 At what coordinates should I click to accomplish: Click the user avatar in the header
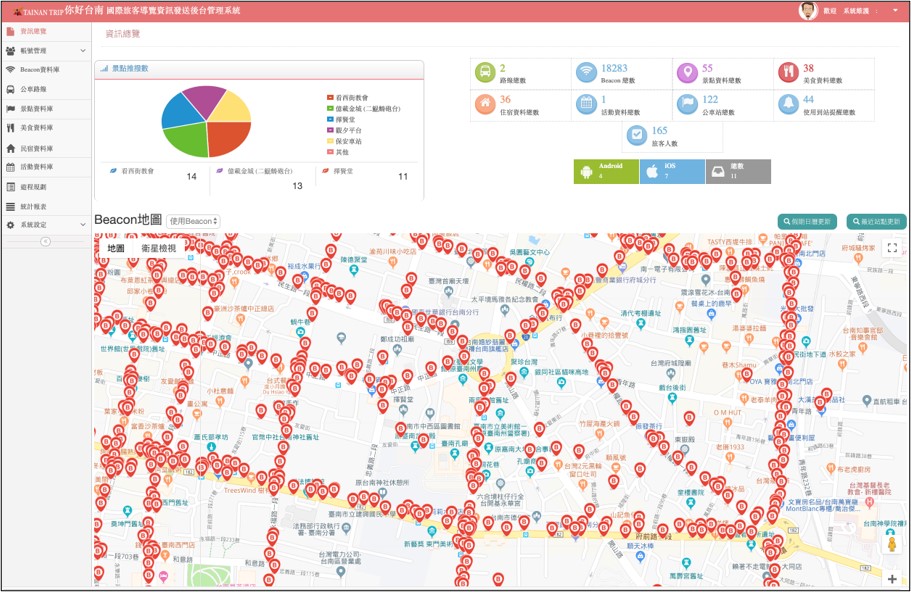808,10
